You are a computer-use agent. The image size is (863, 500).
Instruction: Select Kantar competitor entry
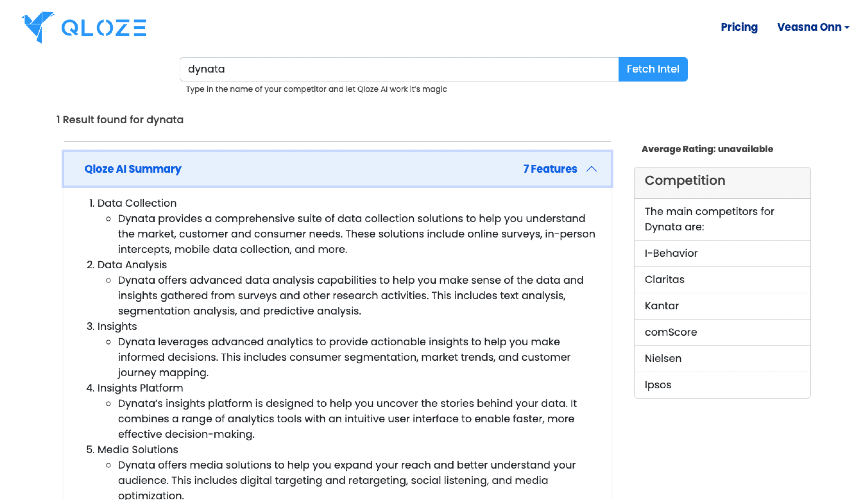point(722,306)
